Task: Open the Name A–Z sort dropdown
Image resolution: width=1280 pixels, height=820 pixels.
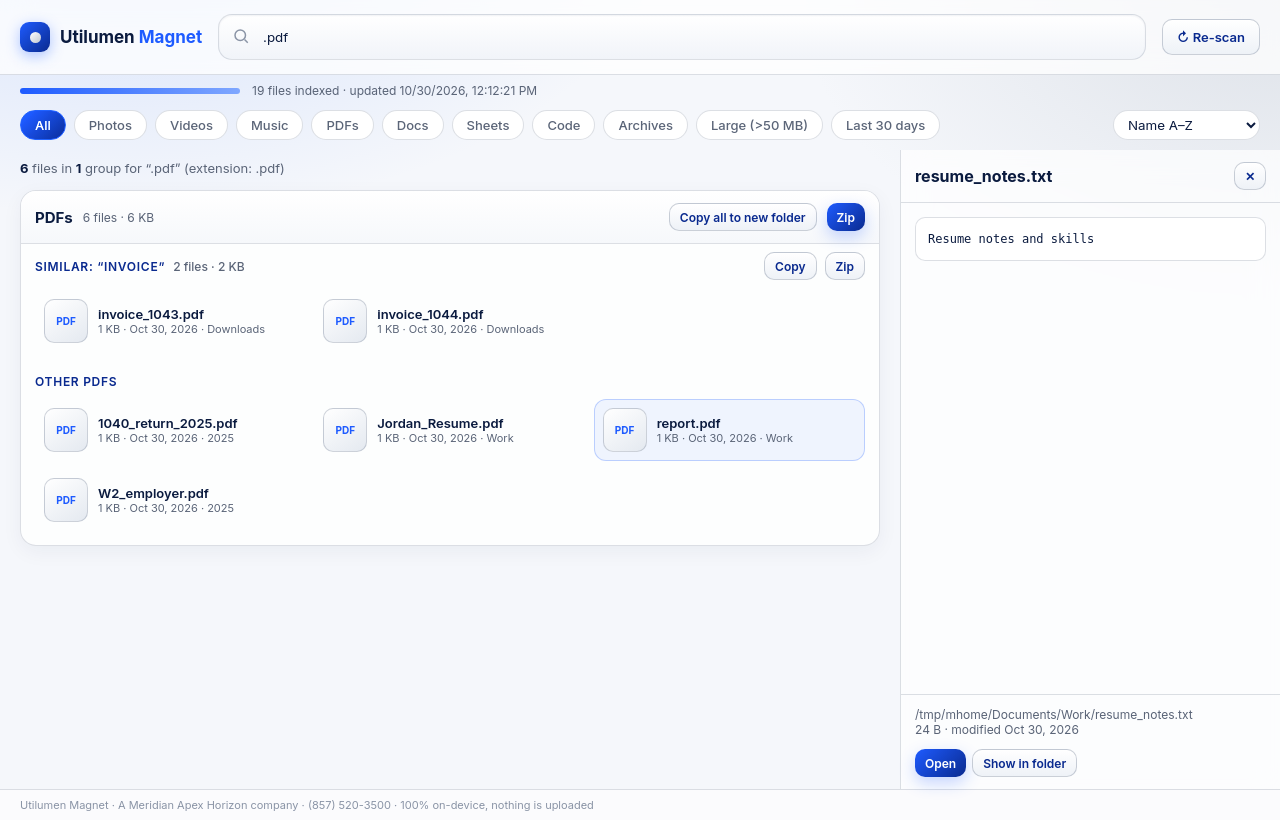Action: point(1186,125)
